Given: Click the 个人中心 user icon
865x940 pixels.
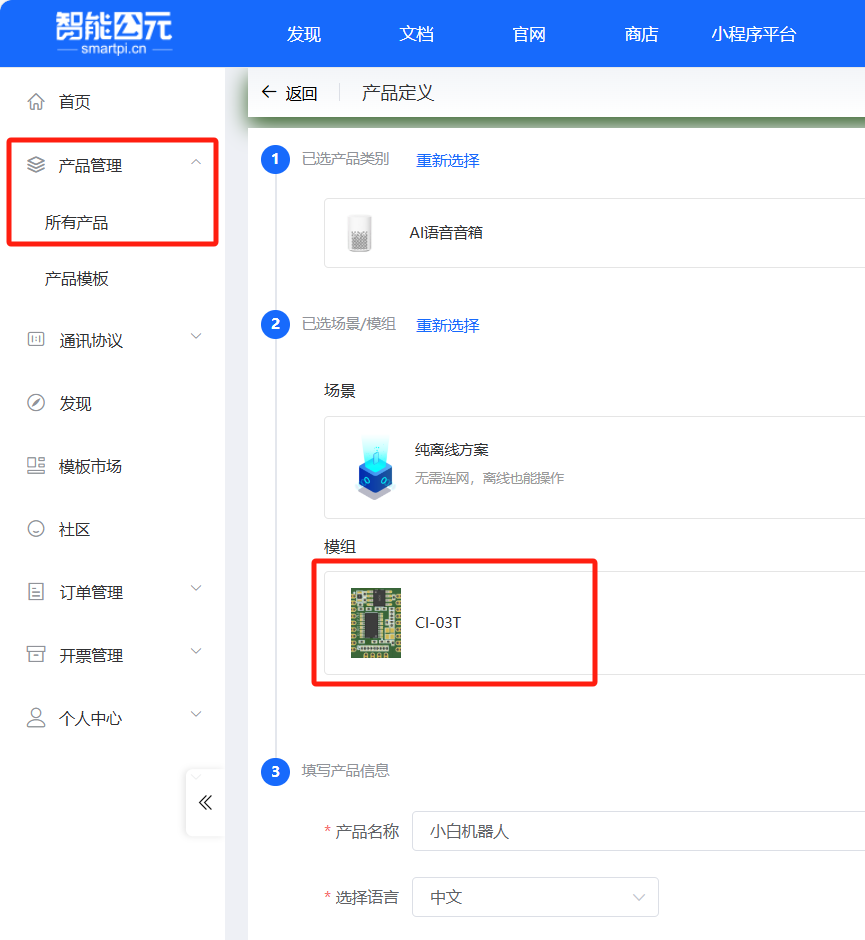Looking at the screenshot, I should 36,717.
